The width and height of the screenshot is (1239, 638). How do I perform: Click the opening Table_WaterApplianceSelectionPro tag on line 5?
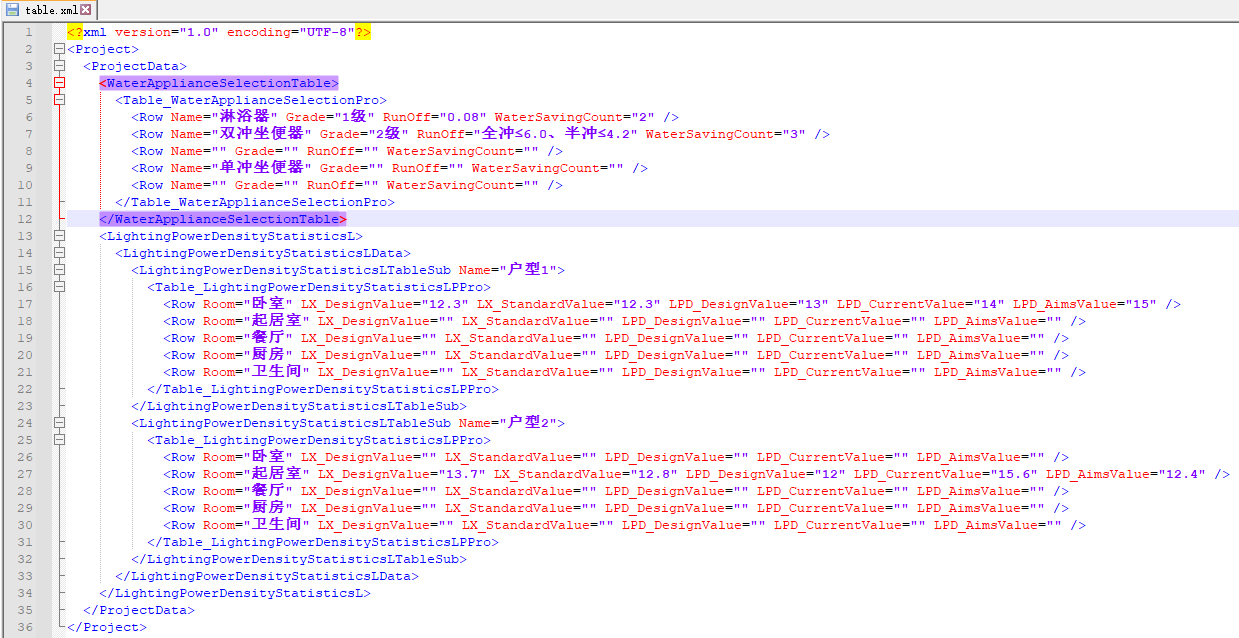(251, 100)
